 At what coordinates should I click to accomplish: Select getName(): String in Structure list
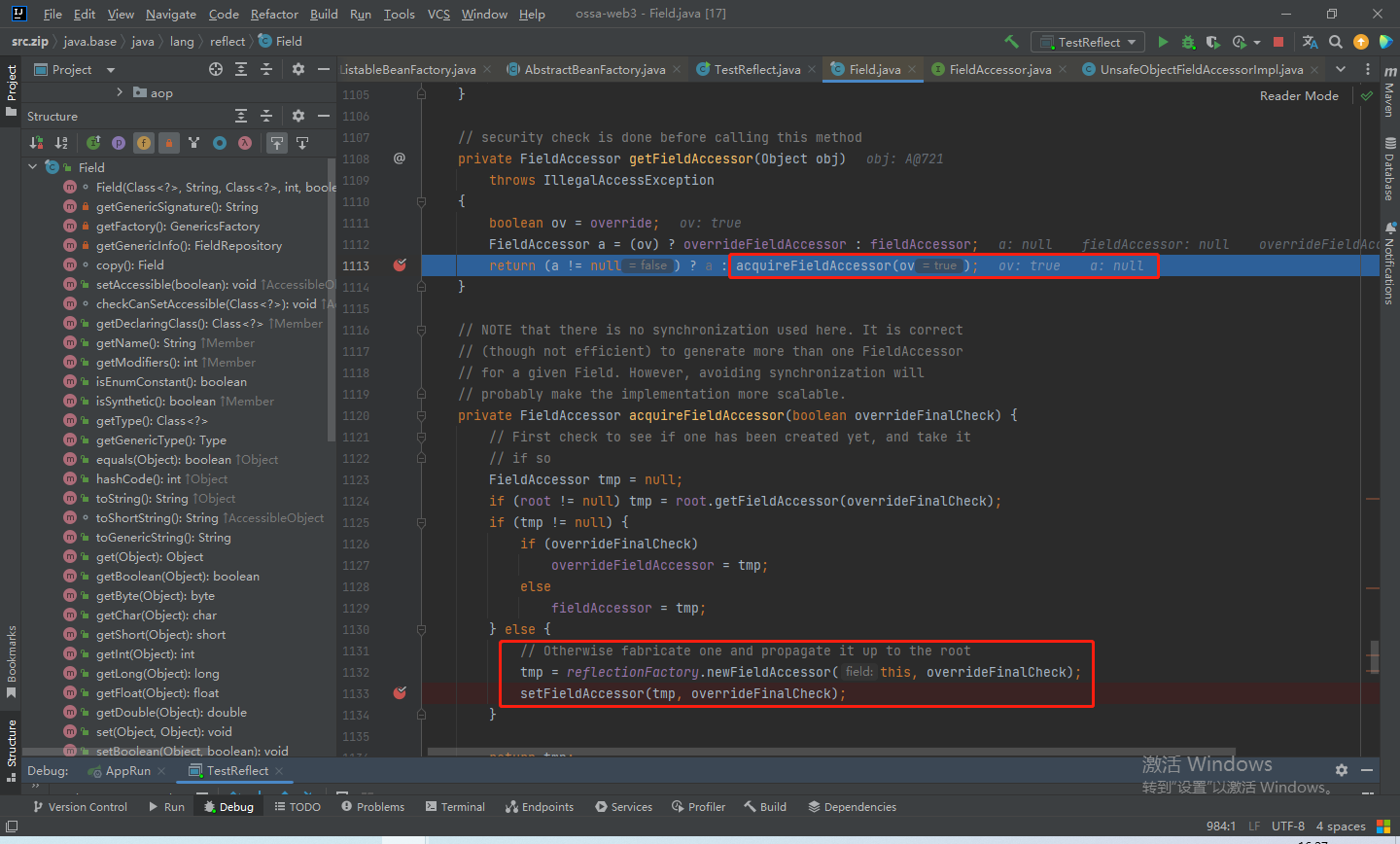(175, 342)
